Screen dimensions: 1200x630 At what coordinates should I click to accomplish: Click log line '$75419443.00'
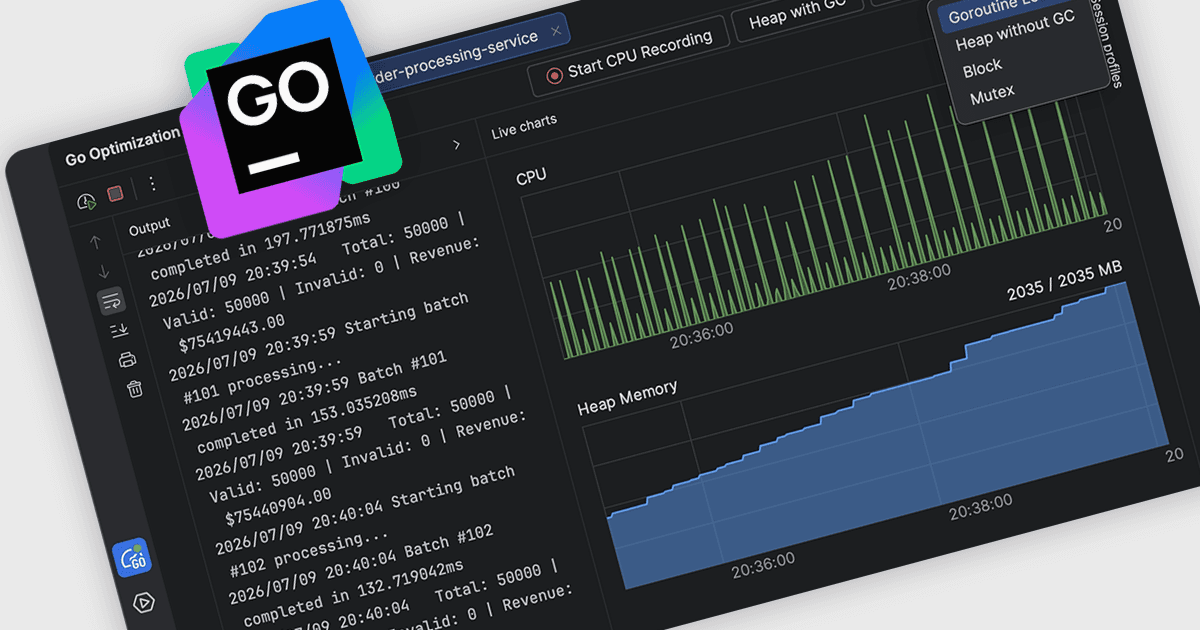(231, 333)
